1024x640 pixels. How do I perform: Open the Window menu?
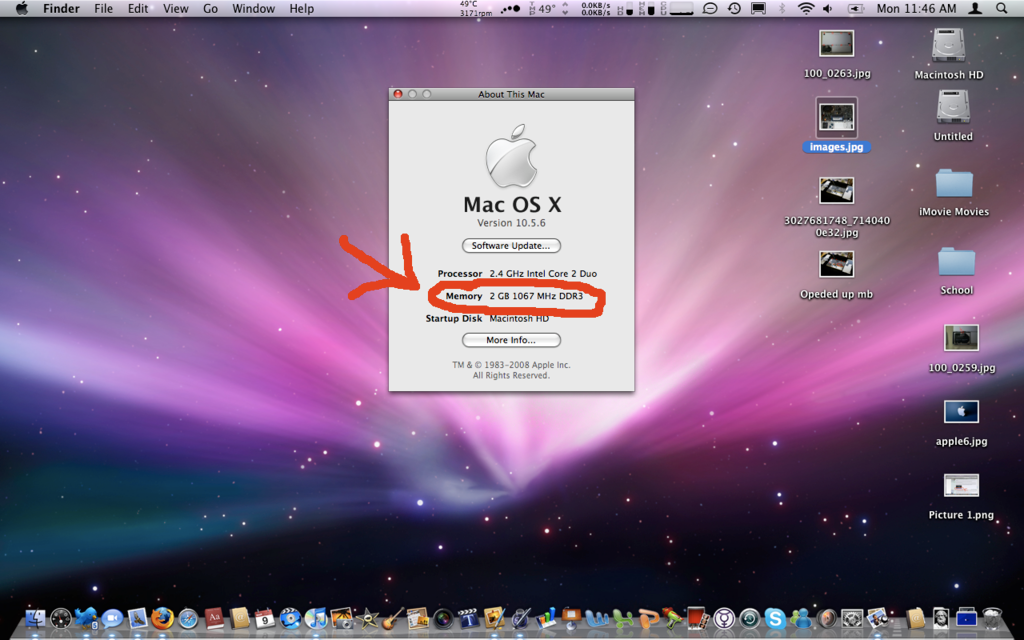[x=253, y=8]
